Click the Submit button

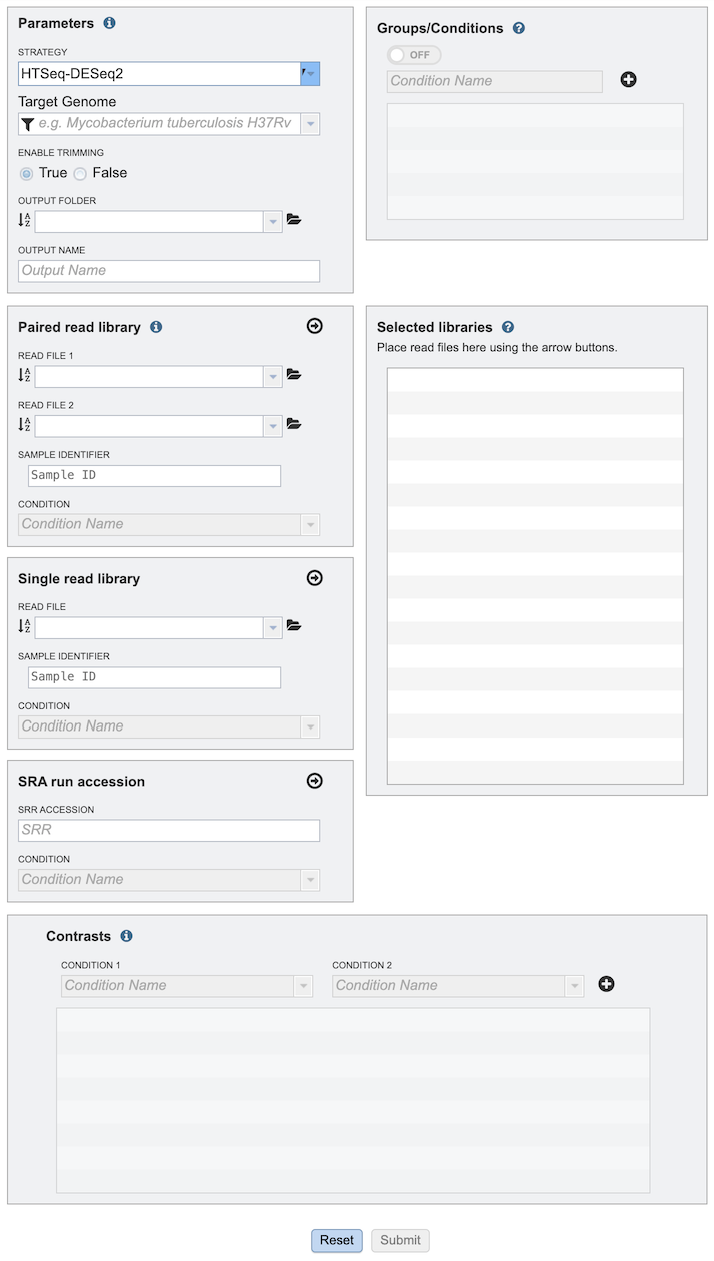(400, 1240)
